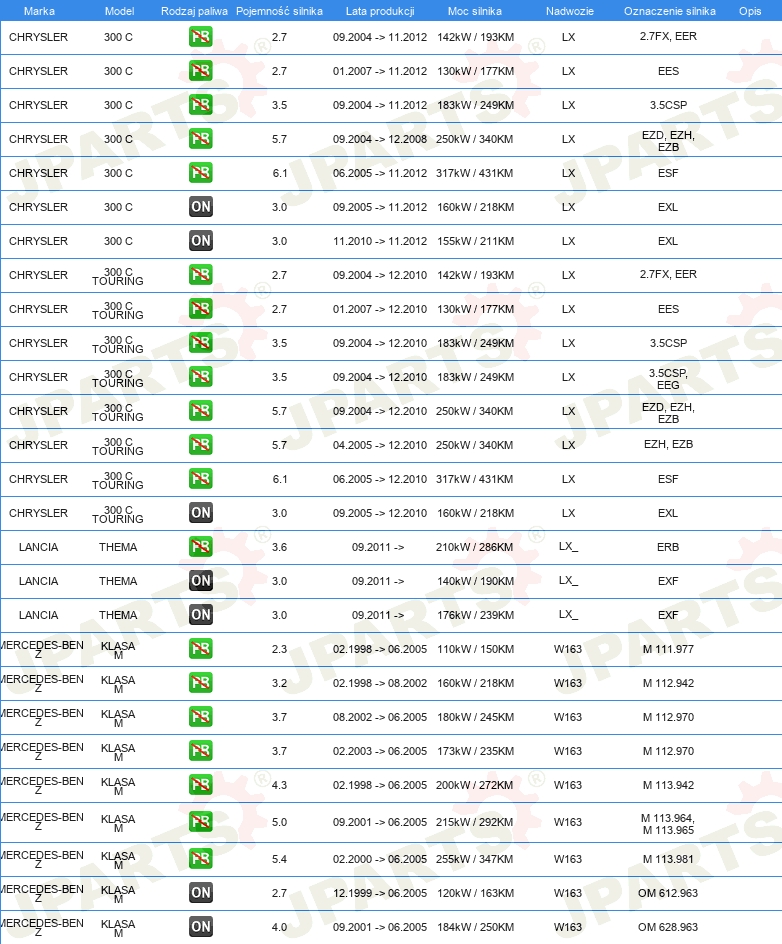The image size is (782, 944).
Task: Click petrol icon in Mercedes 5.0 215kW row
Action: click(x=200, y=822)
